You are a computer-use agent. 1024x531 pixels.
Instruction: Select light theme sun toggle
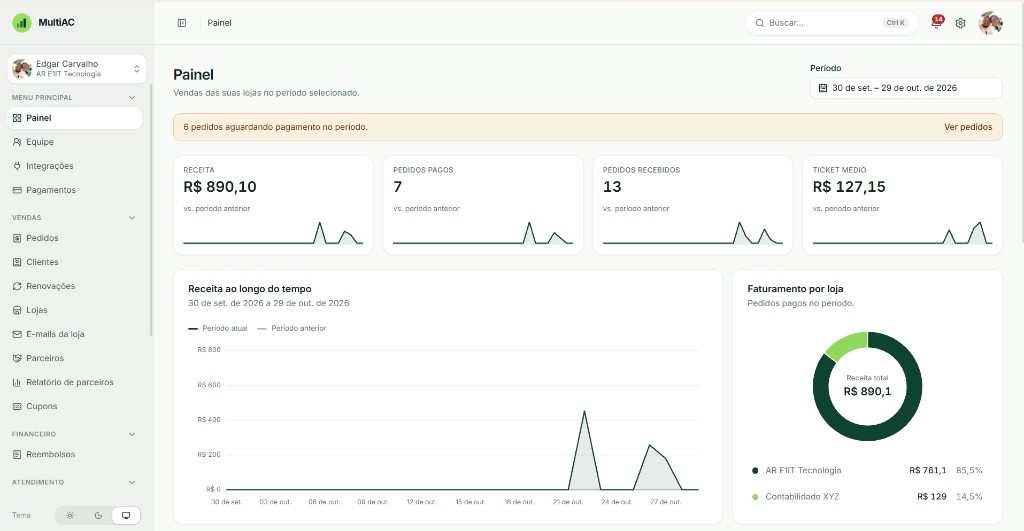[70, 515]
